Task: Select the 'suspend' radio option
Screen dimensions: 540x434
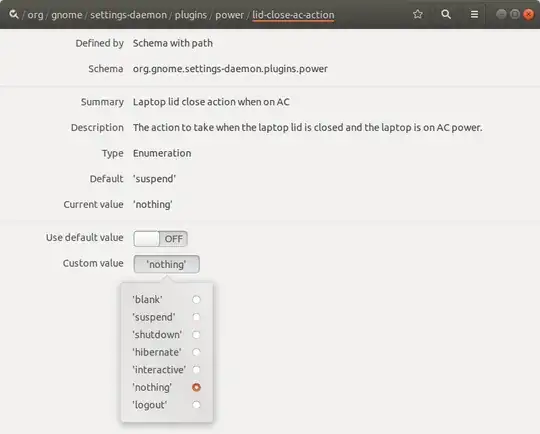Action: pos(196,317)
